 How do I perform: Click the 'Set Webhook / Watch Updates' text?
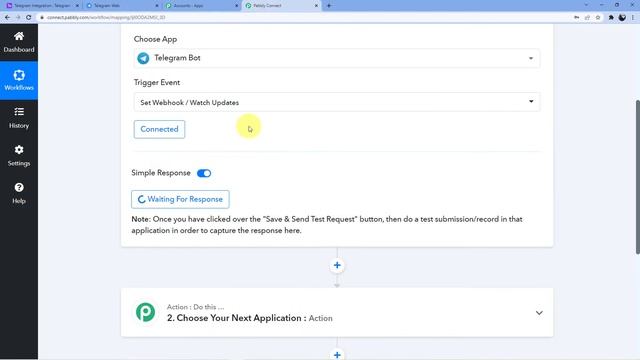pos(189,102)
